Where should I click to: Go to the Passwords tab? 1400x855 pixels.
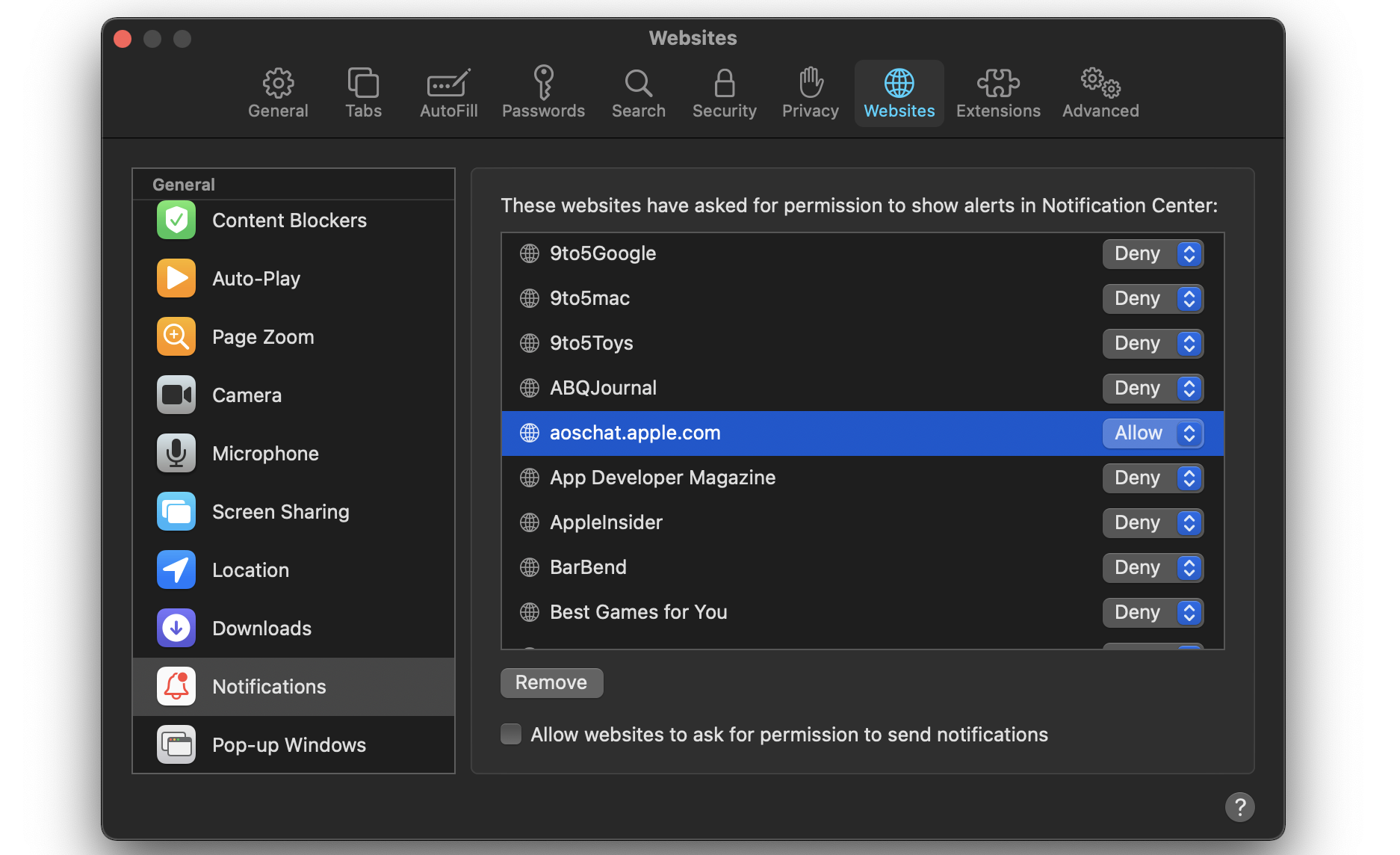point(543,93)
